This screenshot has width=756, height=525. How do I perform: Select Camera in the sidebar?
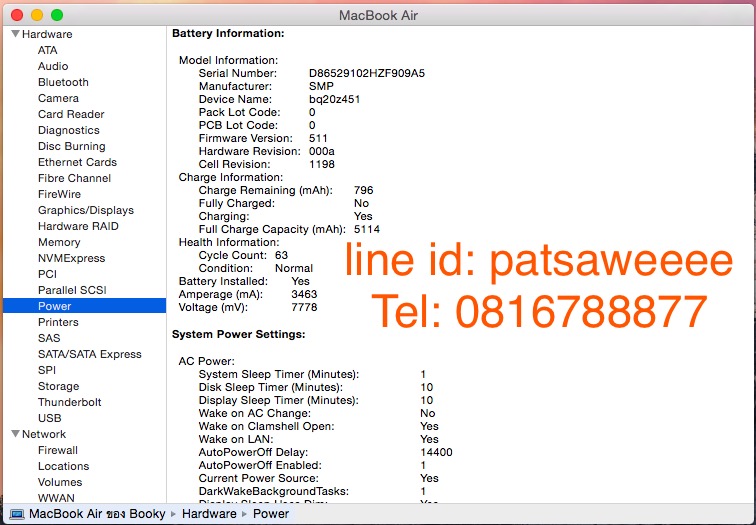tap(58, 98)
